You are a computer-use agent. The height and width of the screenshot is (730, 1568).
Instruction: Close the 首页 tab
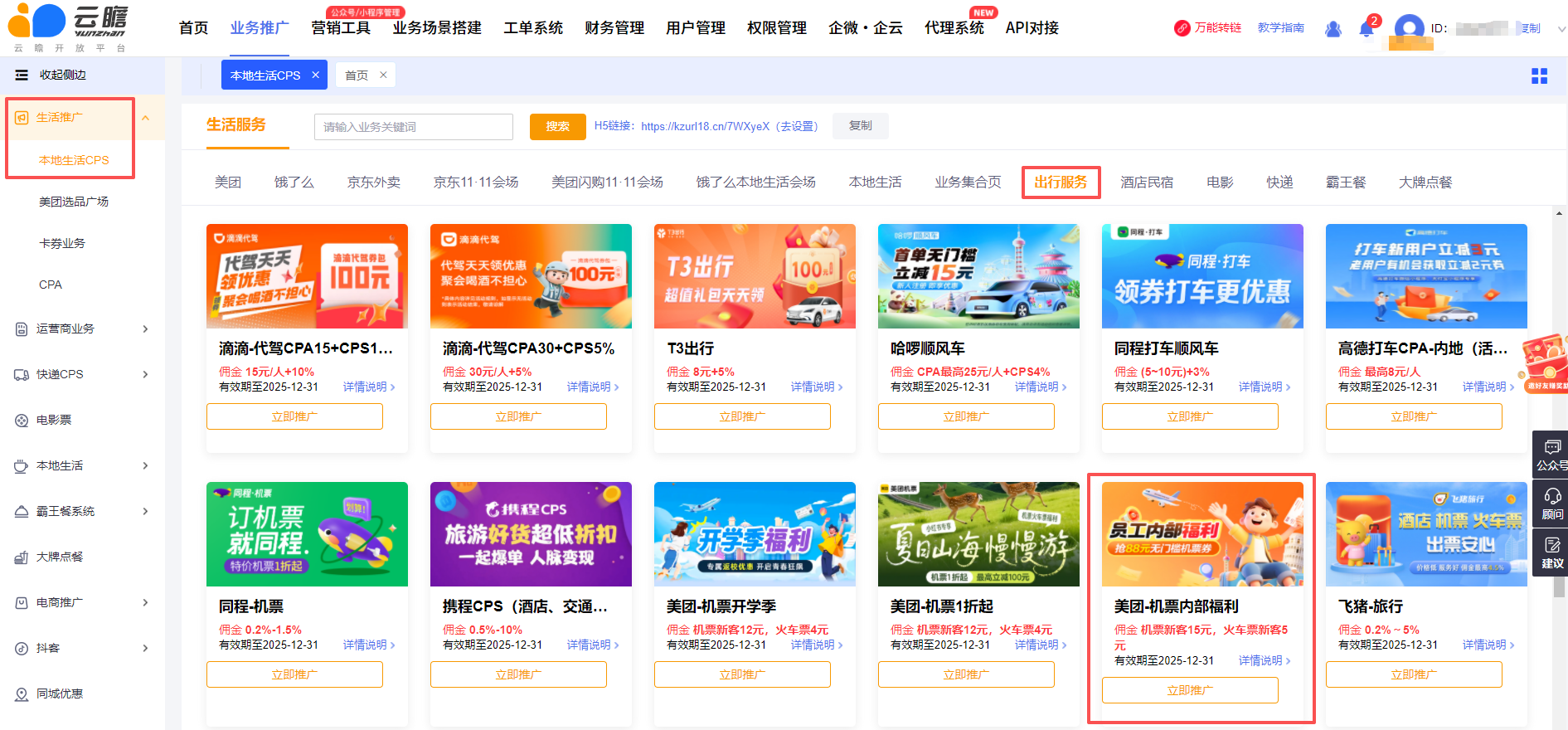pos(383,75)
